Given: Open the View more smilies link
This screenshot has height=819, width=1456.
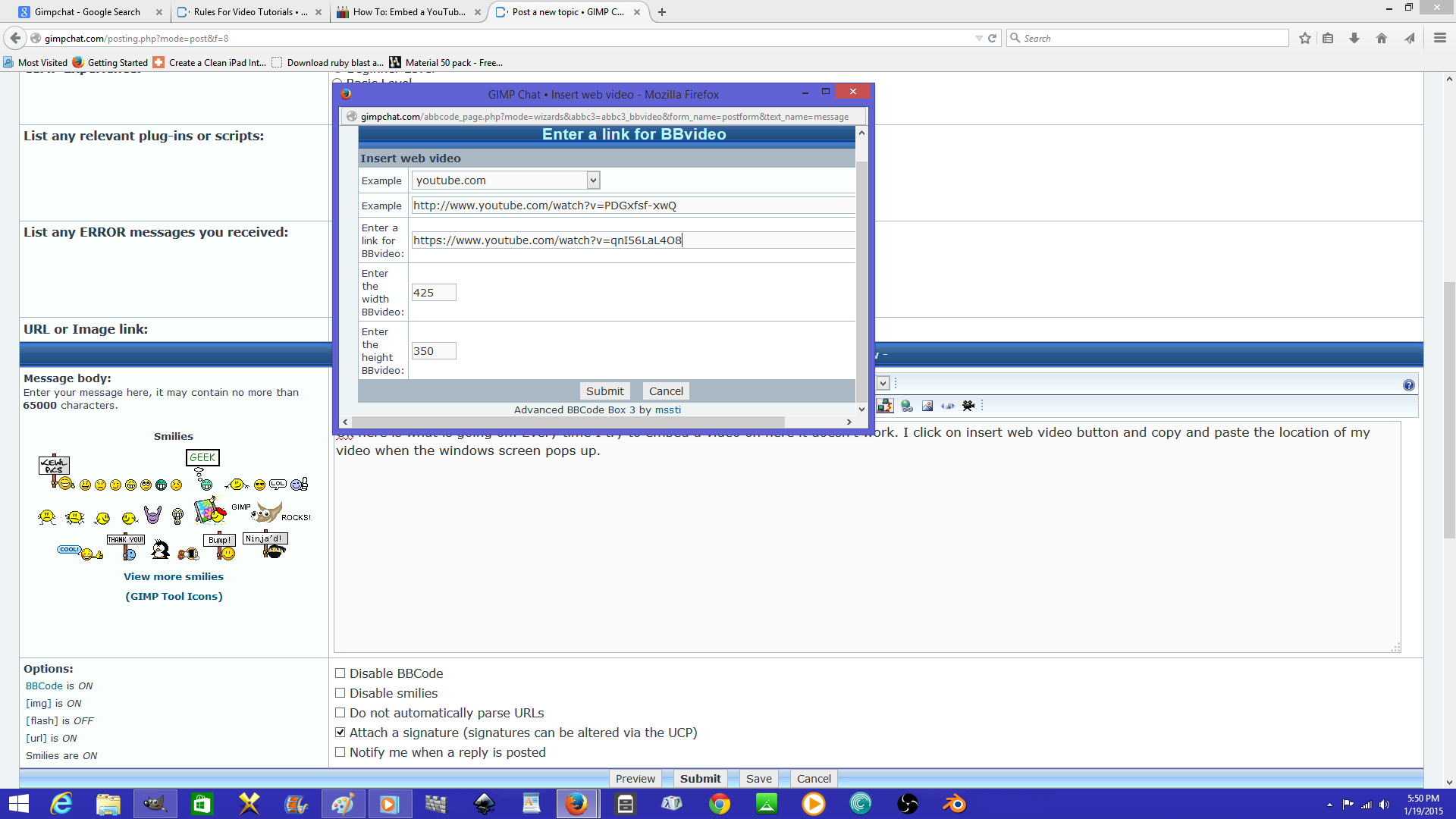Looking at the screenshot, I should [174, 576].
